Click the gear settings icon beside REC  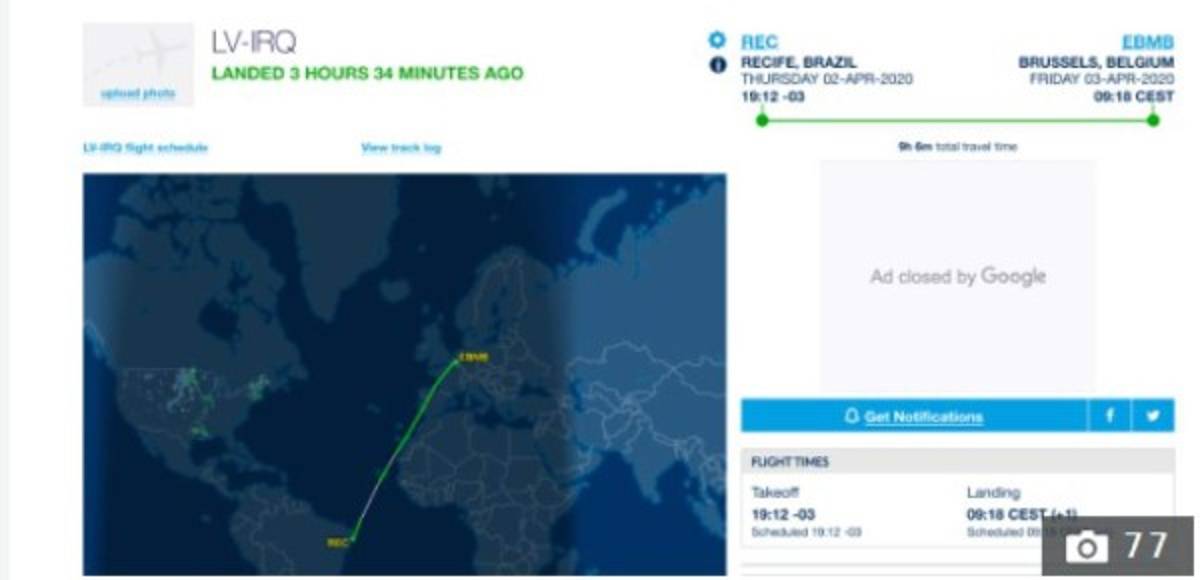tap(716, 41)
